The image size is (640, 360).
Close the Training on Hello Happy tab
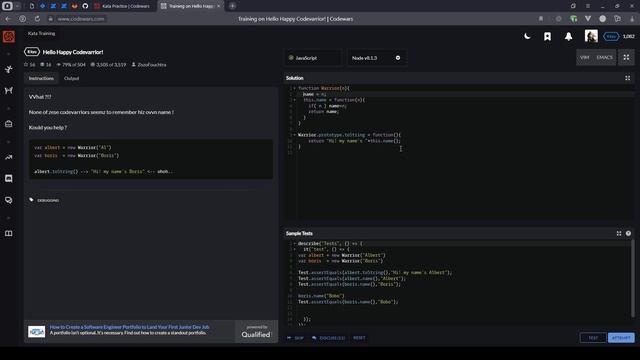(x=218, y=6)
